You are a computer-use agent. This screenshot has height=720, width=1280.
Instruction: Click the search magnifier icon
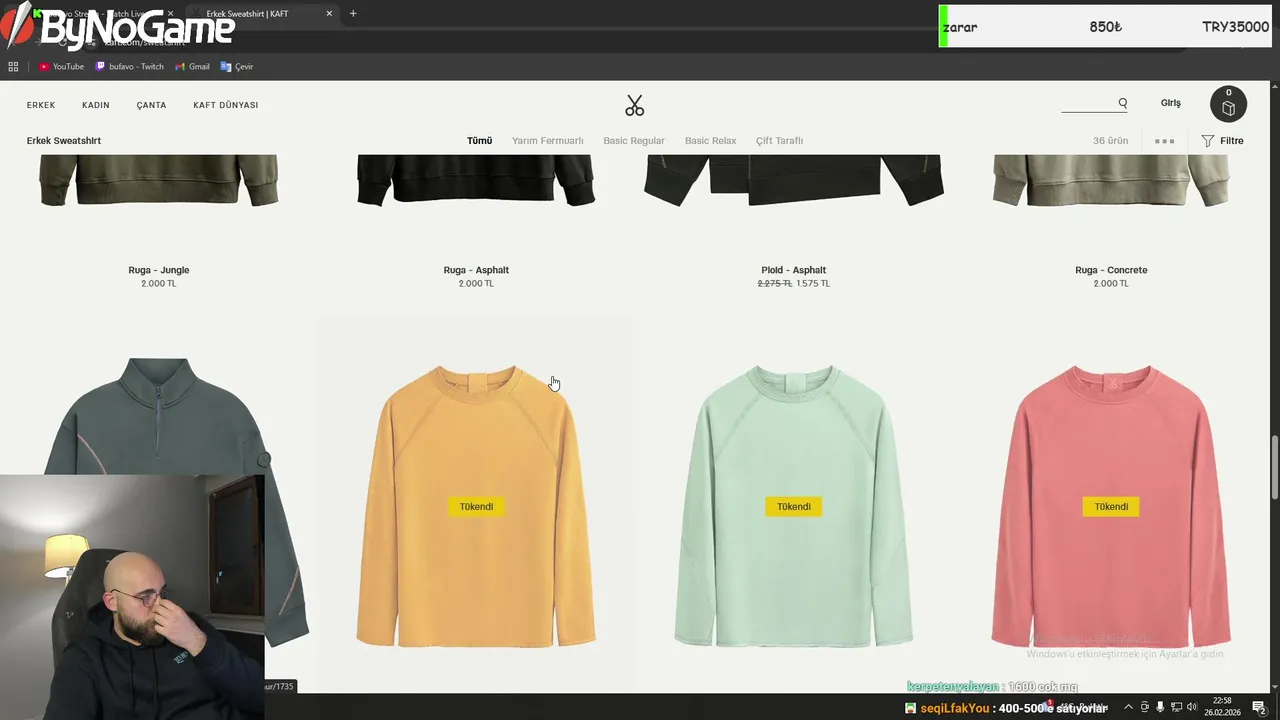pos(1123,103)
